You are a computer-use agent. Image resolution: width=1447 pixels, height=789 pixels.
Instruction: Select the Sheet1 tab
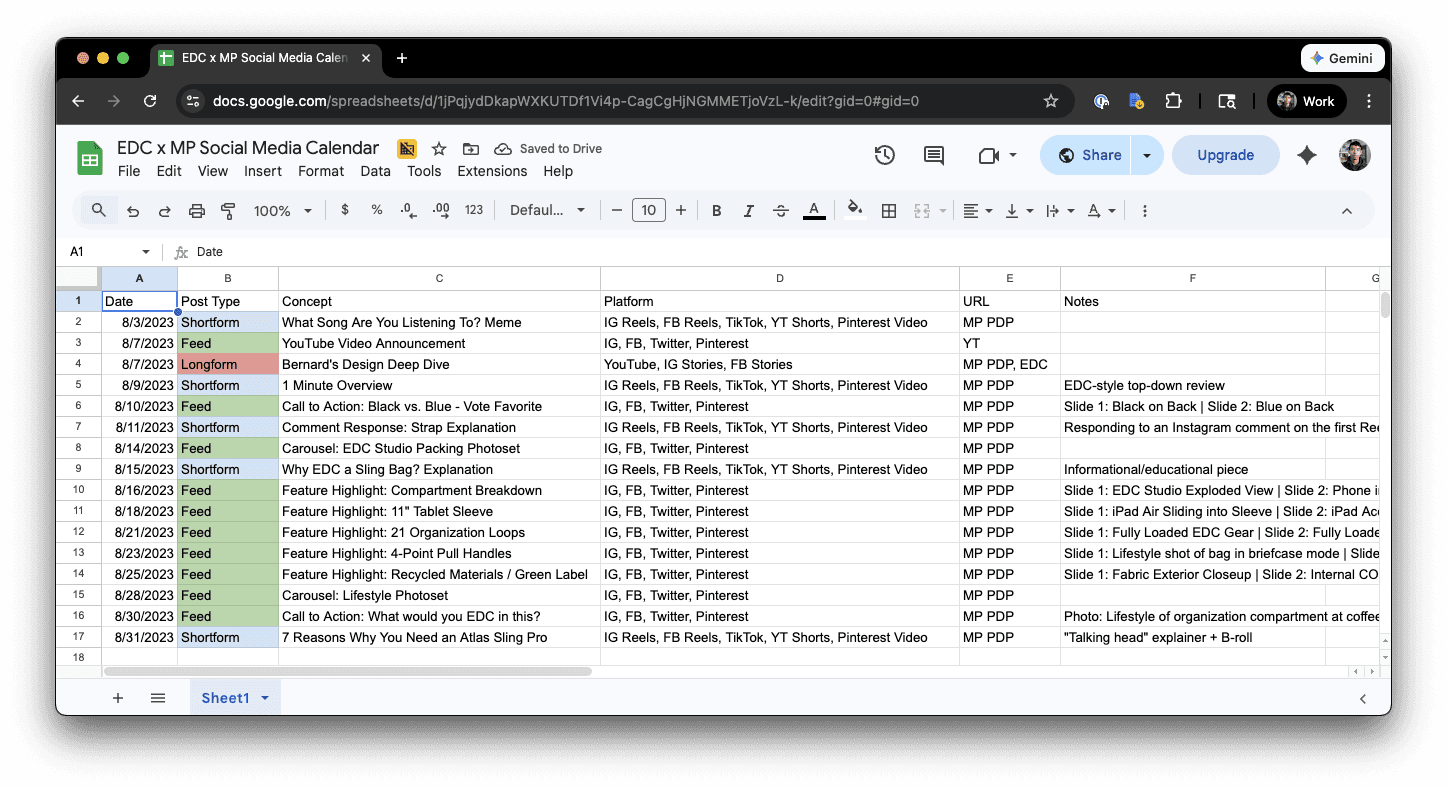click(x=225, y=698)
